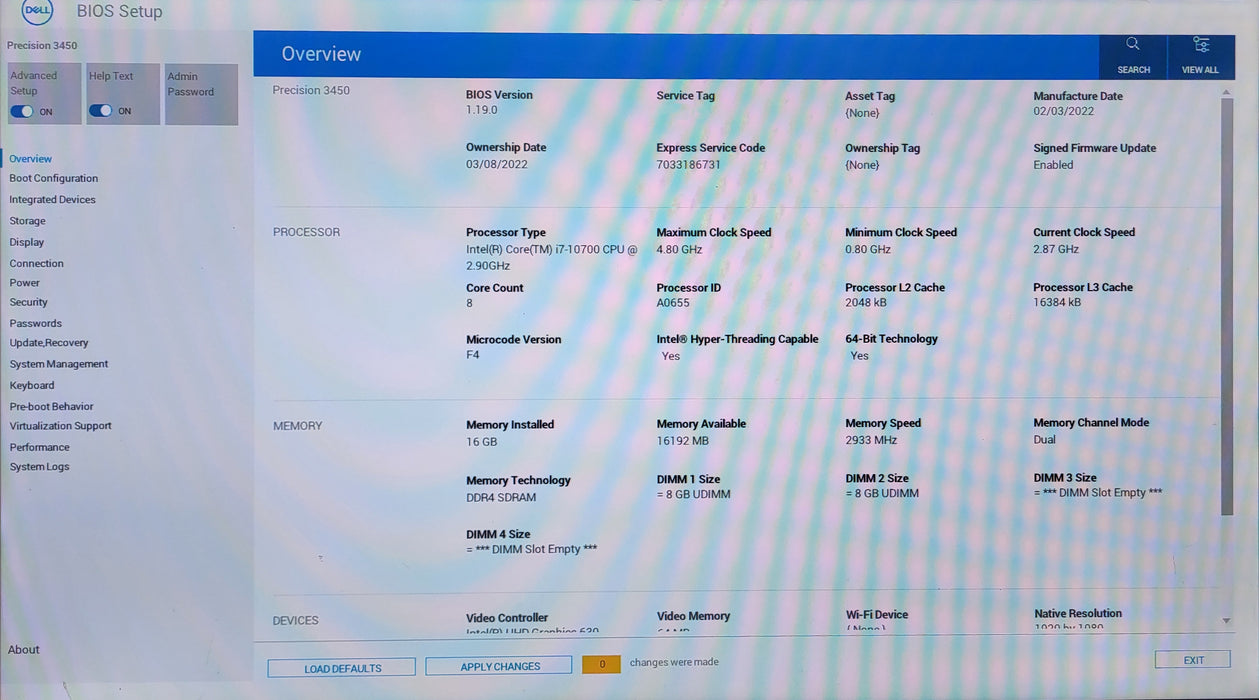Click the LOAD DEFAULTS button
1259x700 pixels.
coord(342,668)
